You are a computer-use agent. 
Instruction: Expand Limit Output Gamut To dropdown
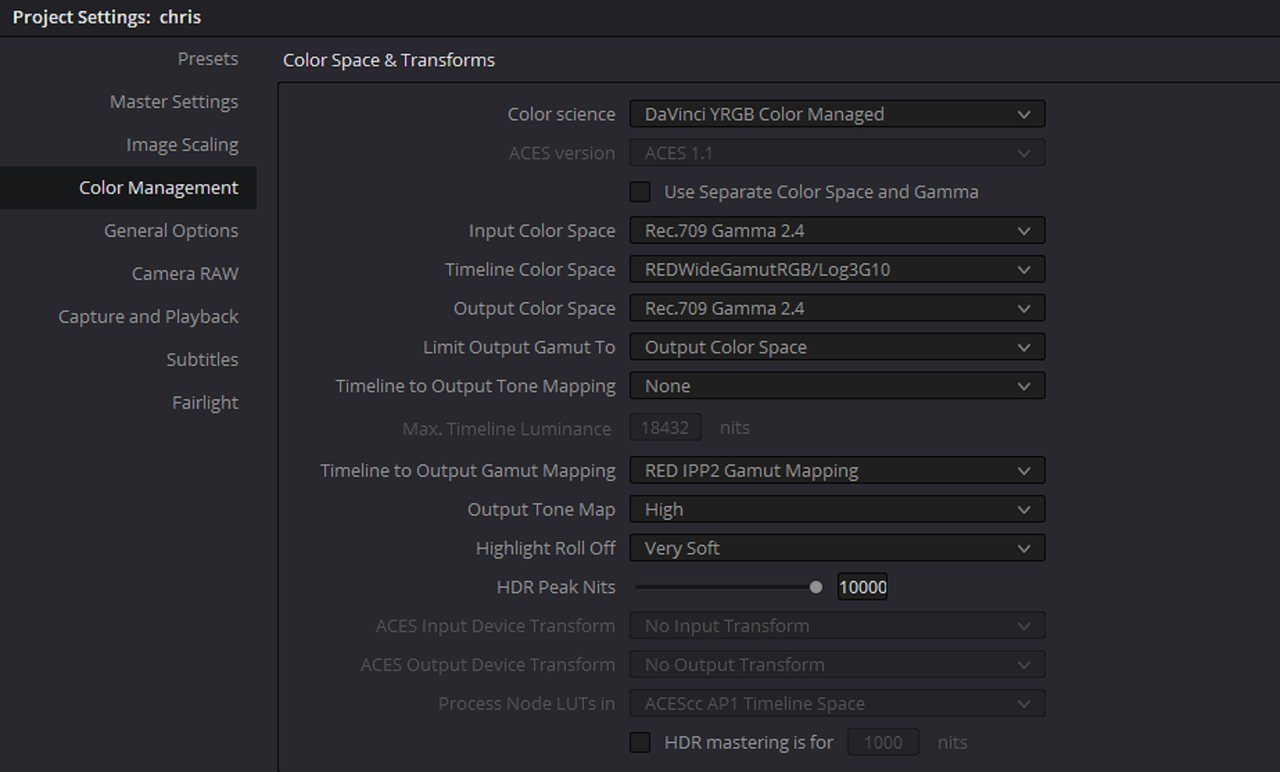pos(837,348)
